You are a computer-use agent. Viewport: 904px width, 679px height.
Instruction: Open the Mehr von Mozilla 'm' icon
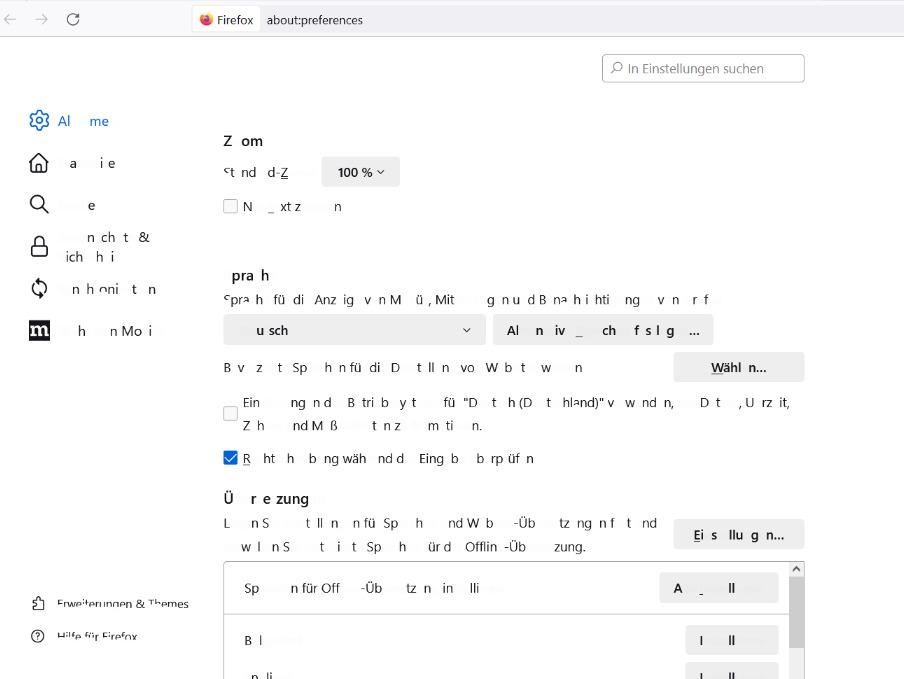click(39, 330)
